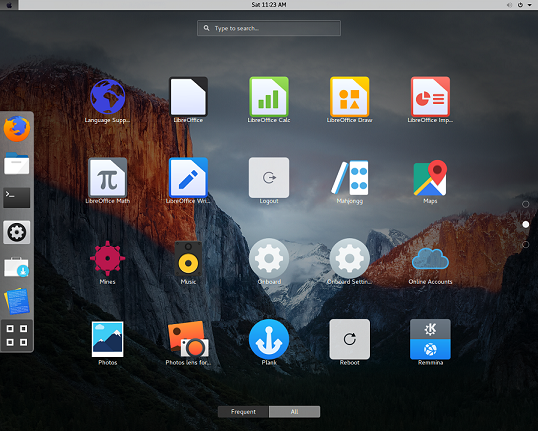The width and height of the screenshot is (538, 431).
Task: Click the Logout app icon
Action: [269, 177]
